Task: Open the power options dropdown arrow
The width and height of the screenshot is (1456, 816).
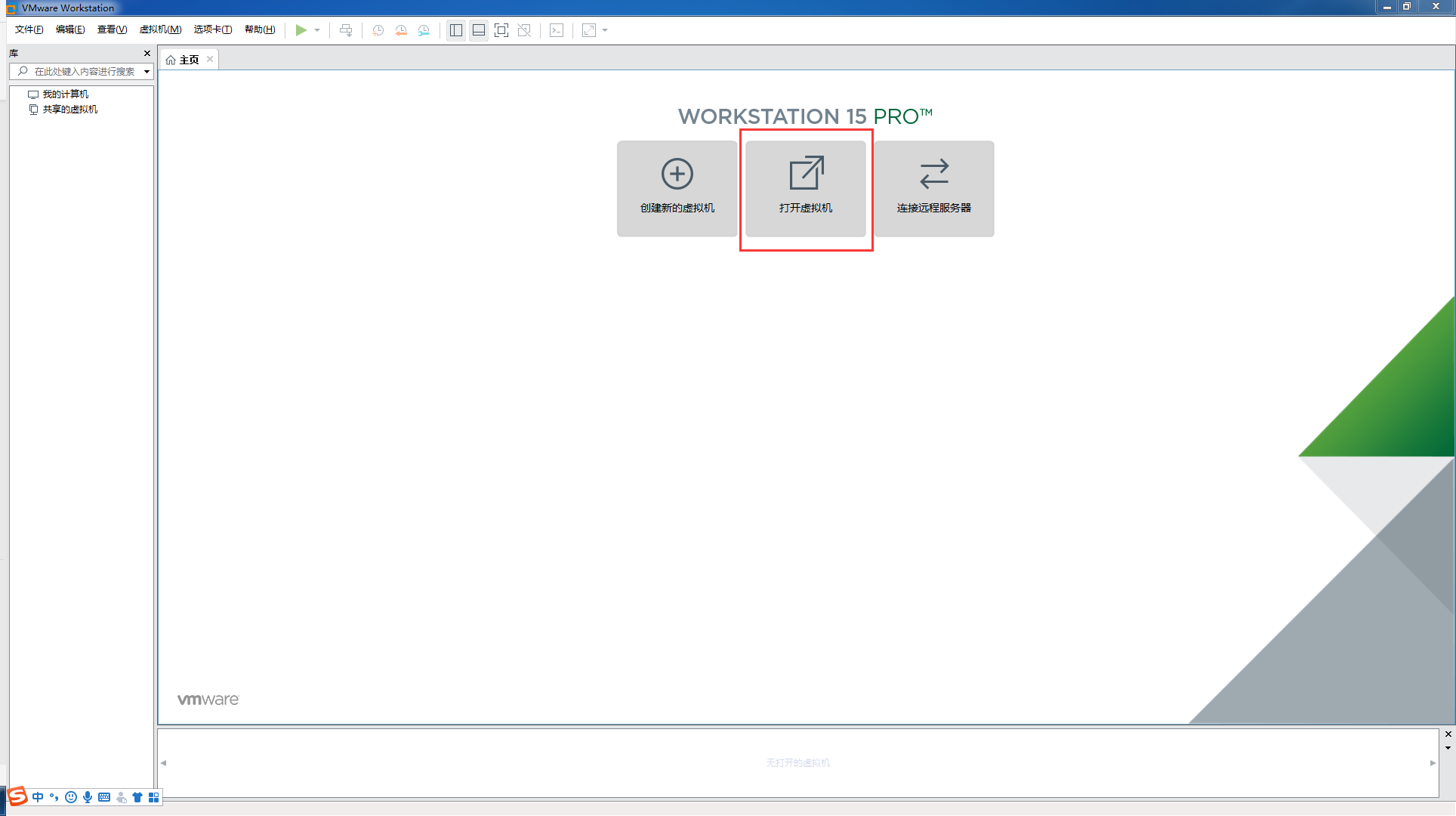Action: [x=317, y=30]
